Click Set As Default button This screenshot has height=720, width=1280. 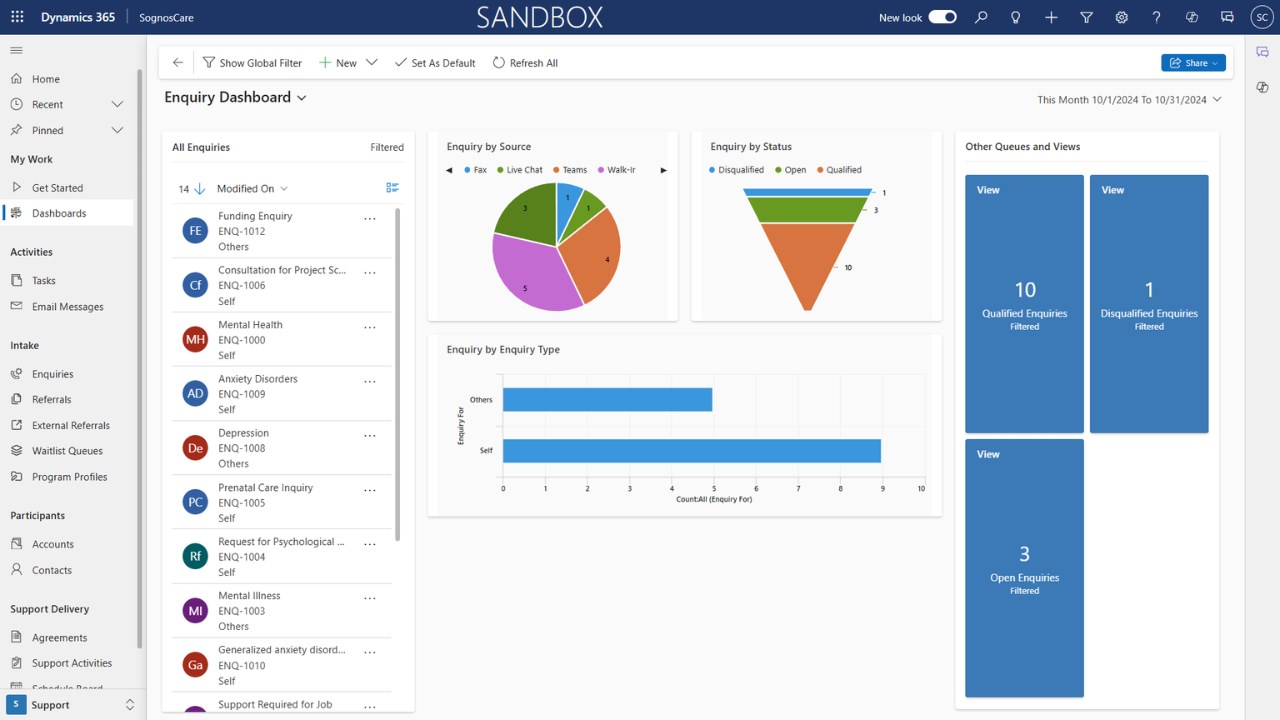coord(435,62)
